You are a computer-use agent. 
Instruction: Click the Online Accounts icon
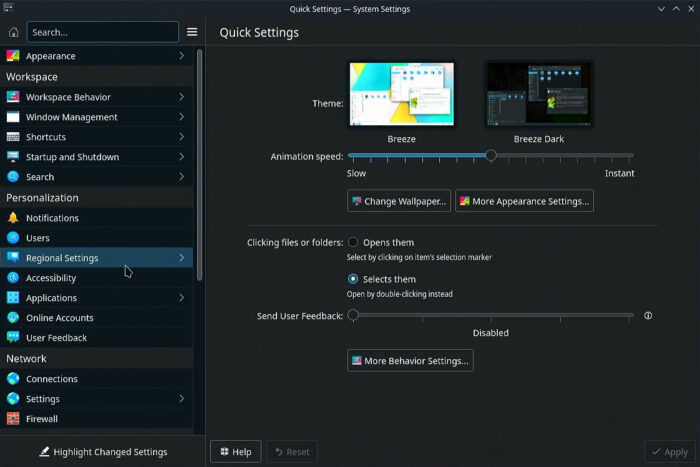(13, 317)
